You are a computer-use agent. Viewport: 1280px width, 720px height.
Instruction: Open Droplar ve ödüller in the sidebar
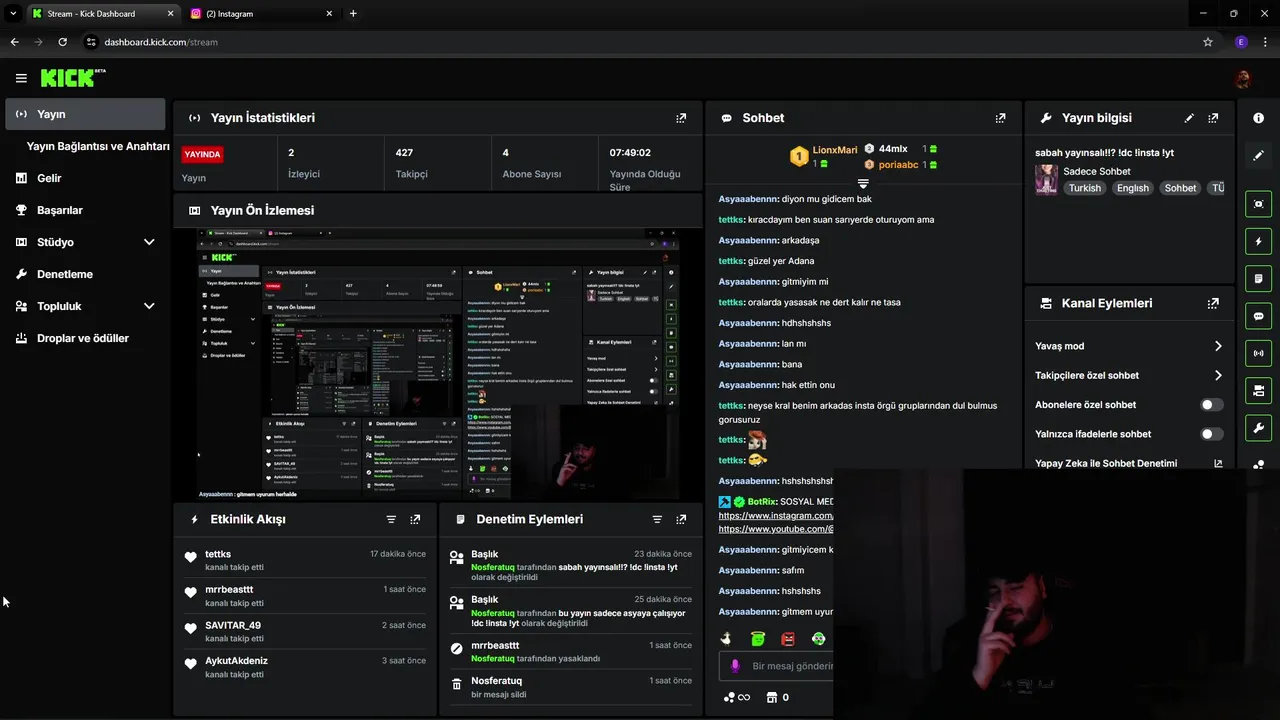[85, 338]
